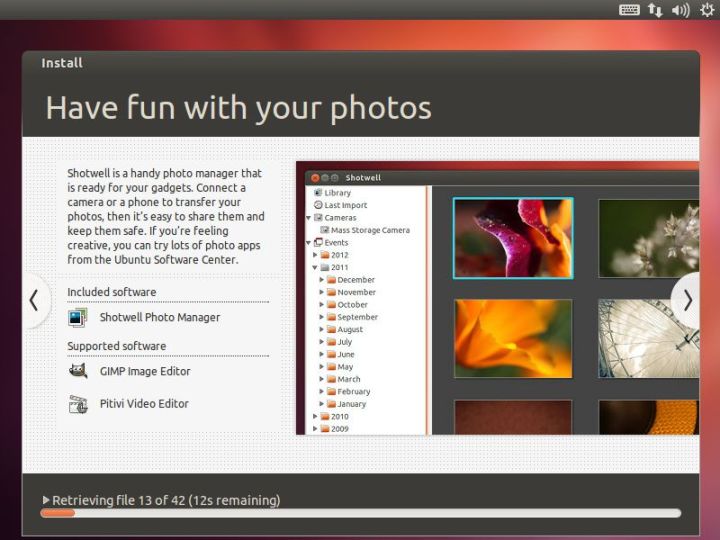Expand the 2012 events folder
This screenshot has height=540, width=720.
(x=315, y=255)
